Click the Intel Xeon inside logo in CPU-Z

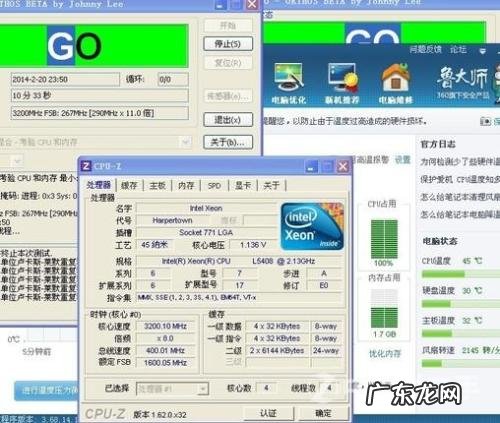click(312, 226)
